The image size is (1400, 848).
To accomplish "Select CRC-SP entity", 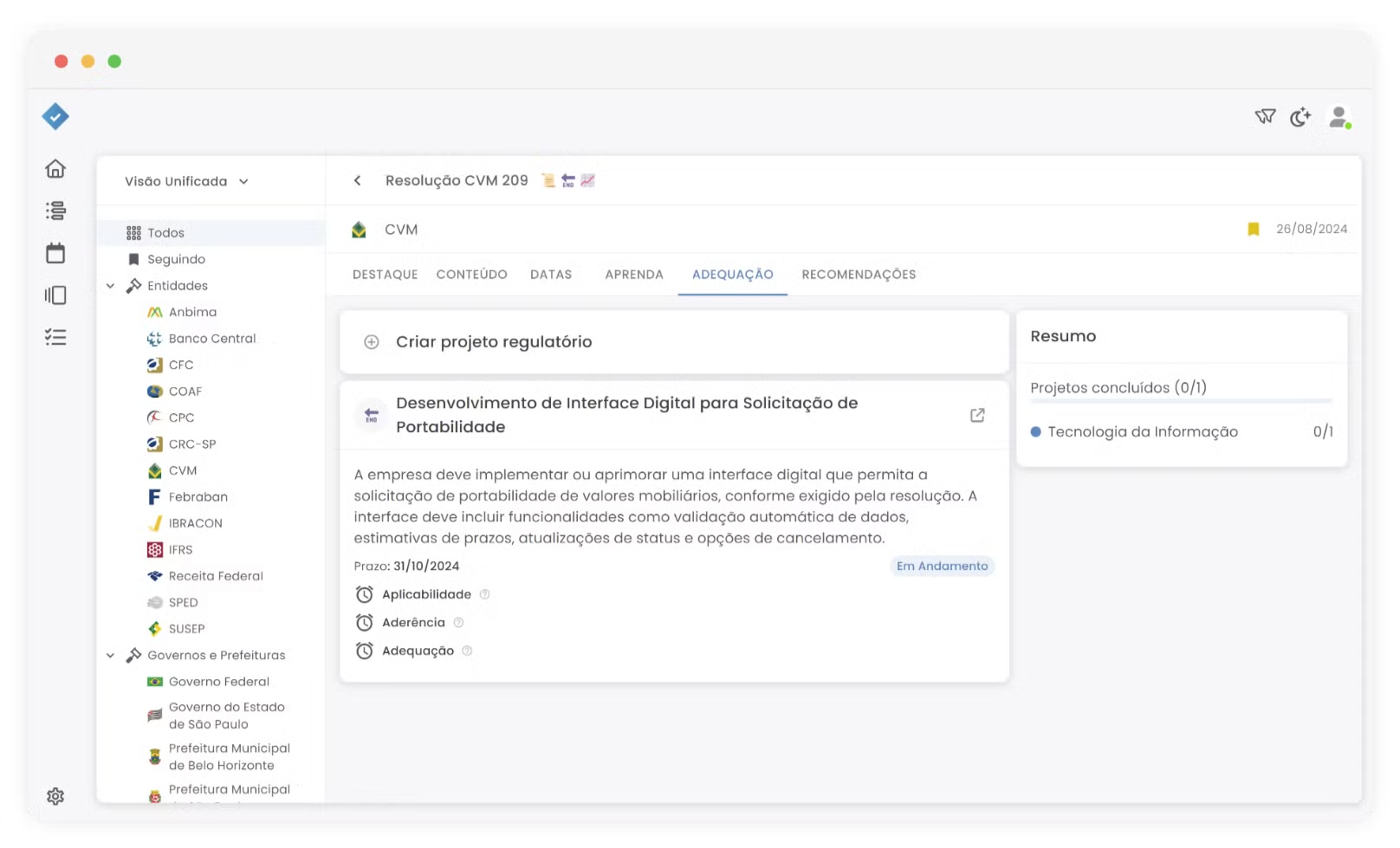I will [192, 444].
